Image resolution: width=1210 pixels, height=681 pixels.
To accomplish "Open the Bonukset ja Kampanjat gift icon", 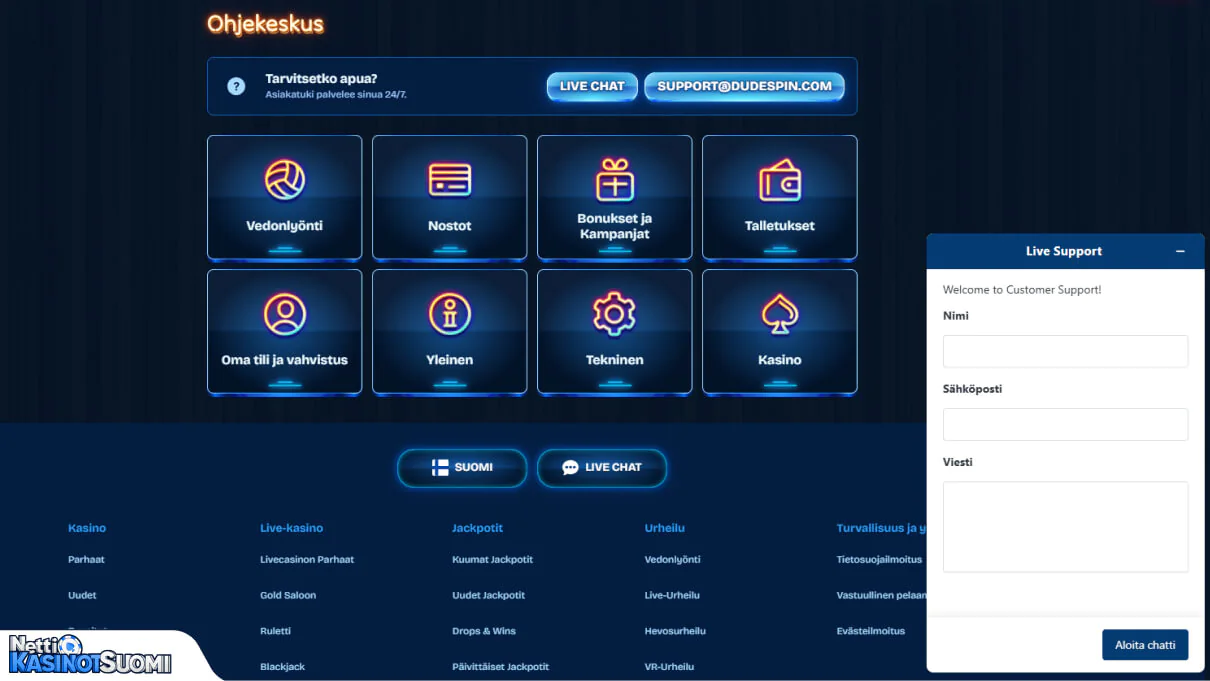I will point(615,180).
